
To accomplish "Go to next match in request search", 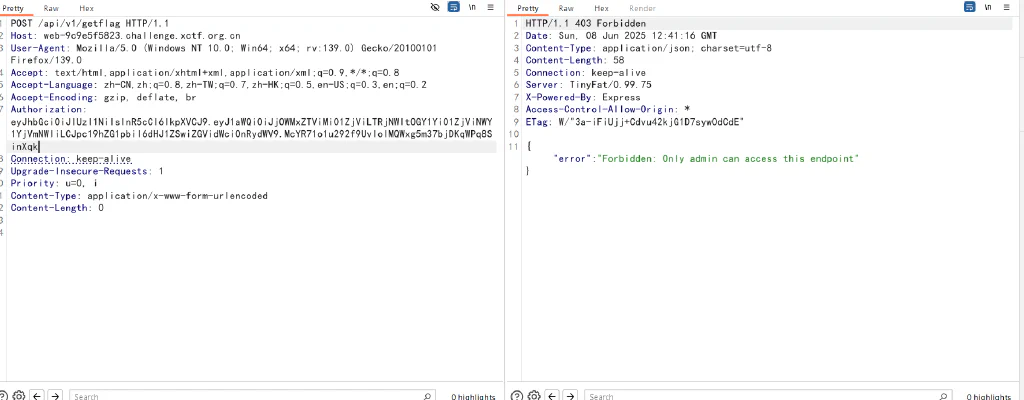I will (56, 395).
